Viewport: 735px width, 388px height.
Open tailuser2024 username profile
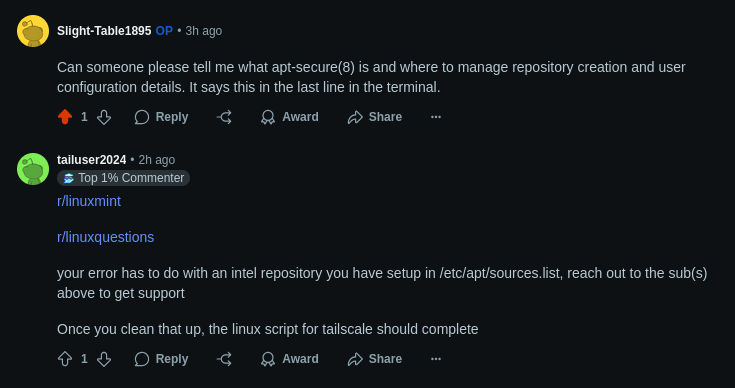pos(91,160)
